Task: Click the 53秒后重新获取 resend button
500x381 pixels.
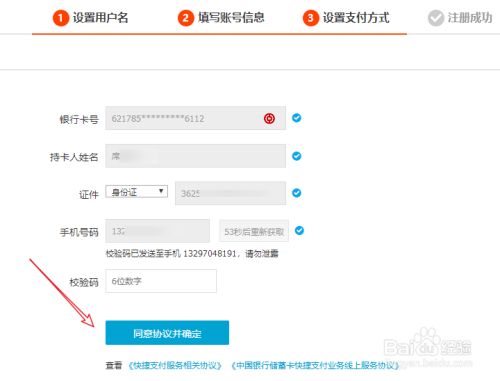Action: point(254,231)
